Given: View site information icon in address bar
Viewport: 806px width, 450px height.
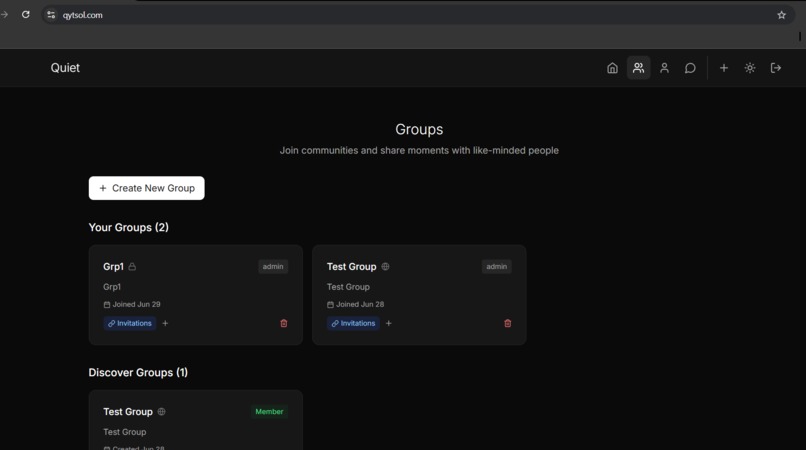Looking at the screenshot, I should [x=51, y=15].
